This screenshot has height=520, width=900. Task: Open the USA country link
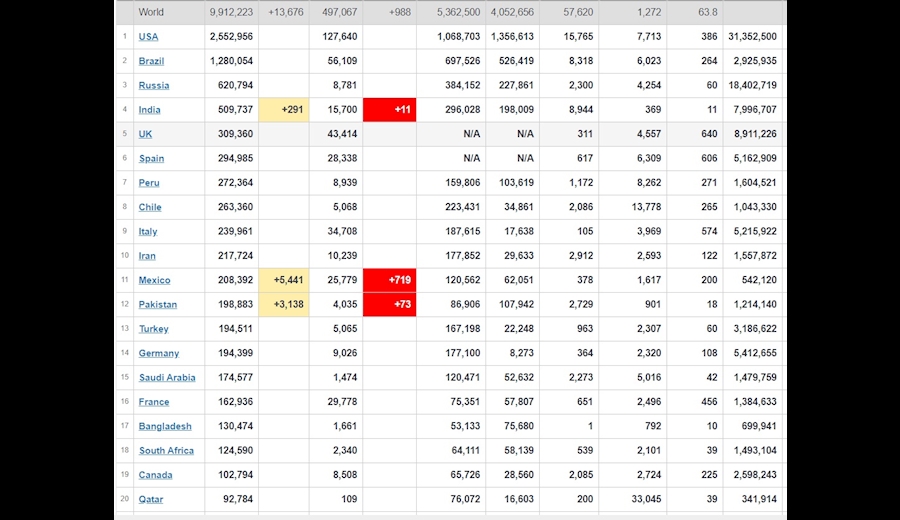148,37
